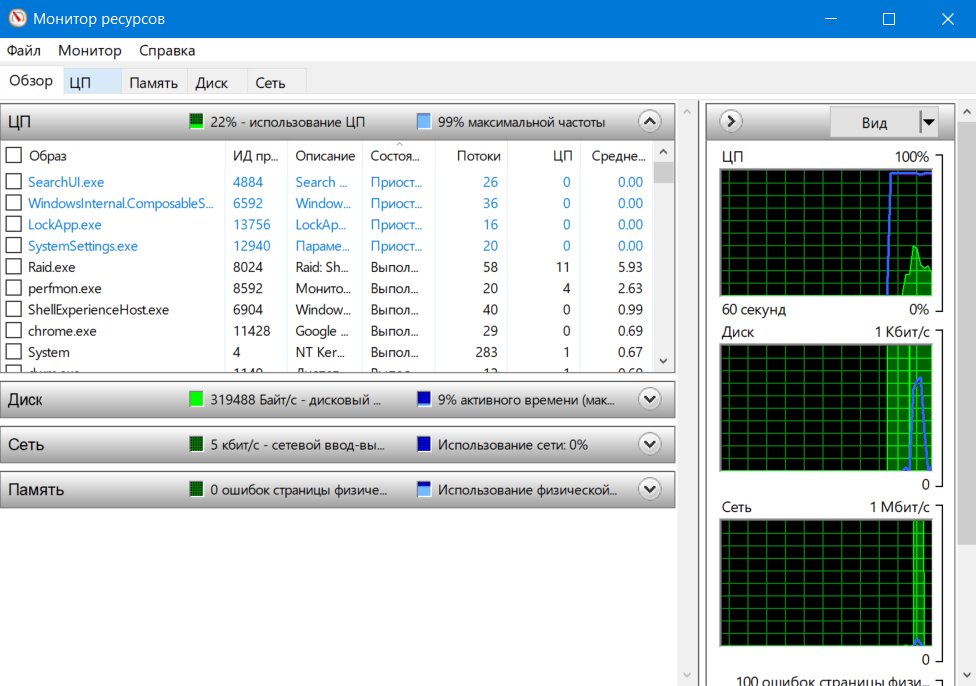The image size is (976, 686).
Task: Click the Диск activity graph
Action: point(826,408)
